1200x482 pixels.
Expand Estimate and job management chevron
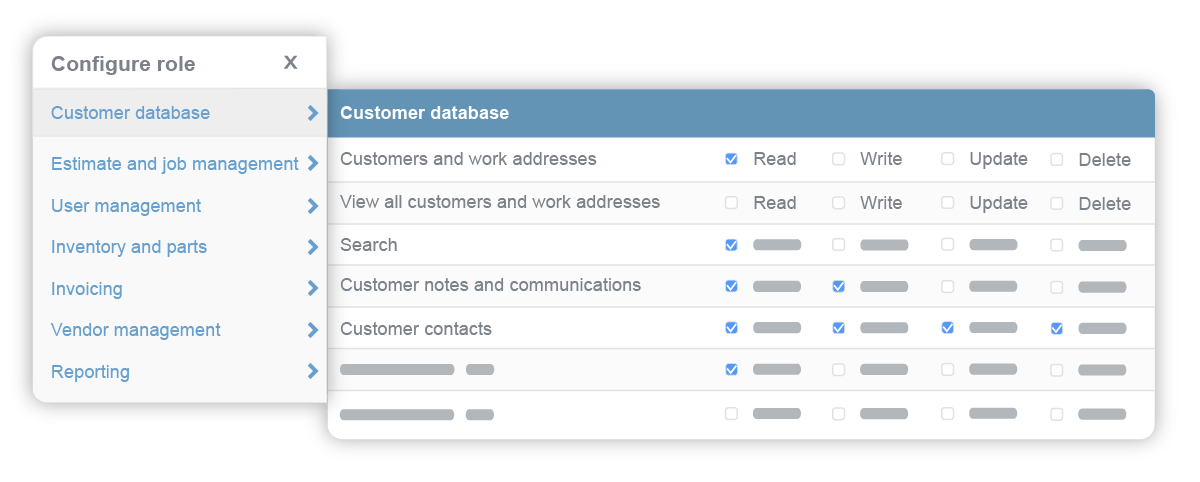[x=313, y=164]
